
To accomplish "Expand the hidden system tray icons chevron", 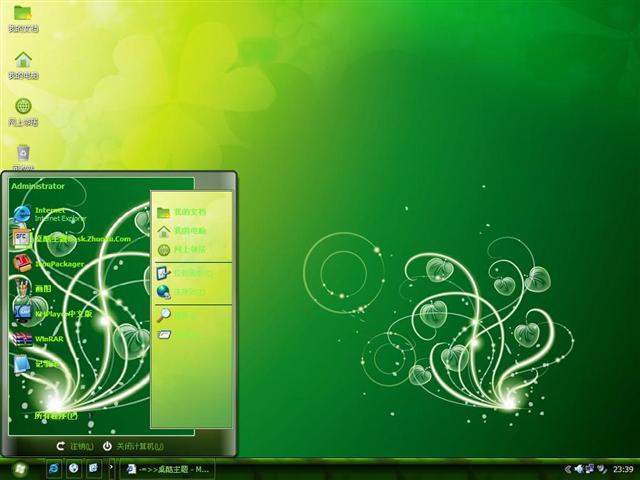I will [567, 469].
